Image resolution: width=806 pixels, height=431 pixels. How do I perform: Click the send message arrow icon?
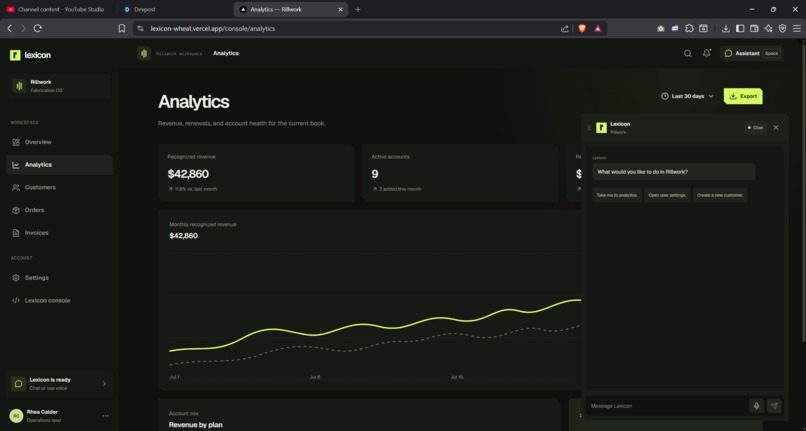774,406
